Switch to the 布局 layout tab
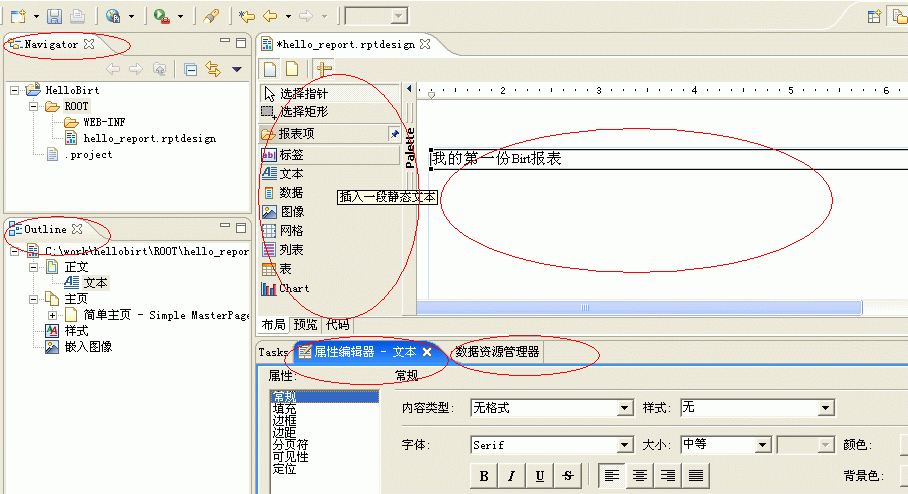Image resolution: width=908 pixels, height=494 pixels. click(273, 324)
